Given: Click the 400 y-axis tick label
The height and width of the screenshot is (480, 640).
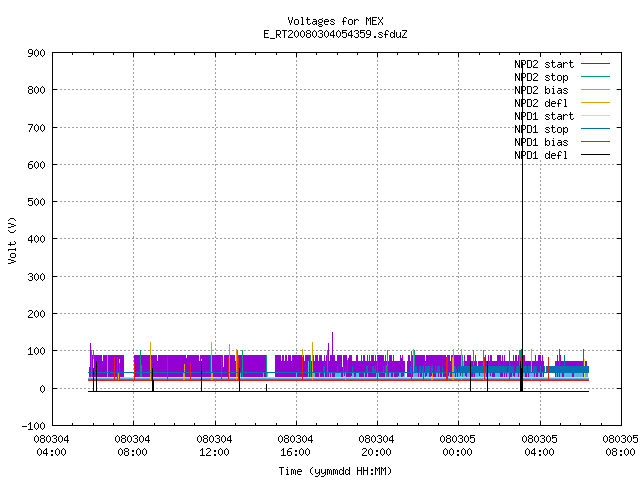Looking at the screenshot, I should coord(36,239).
